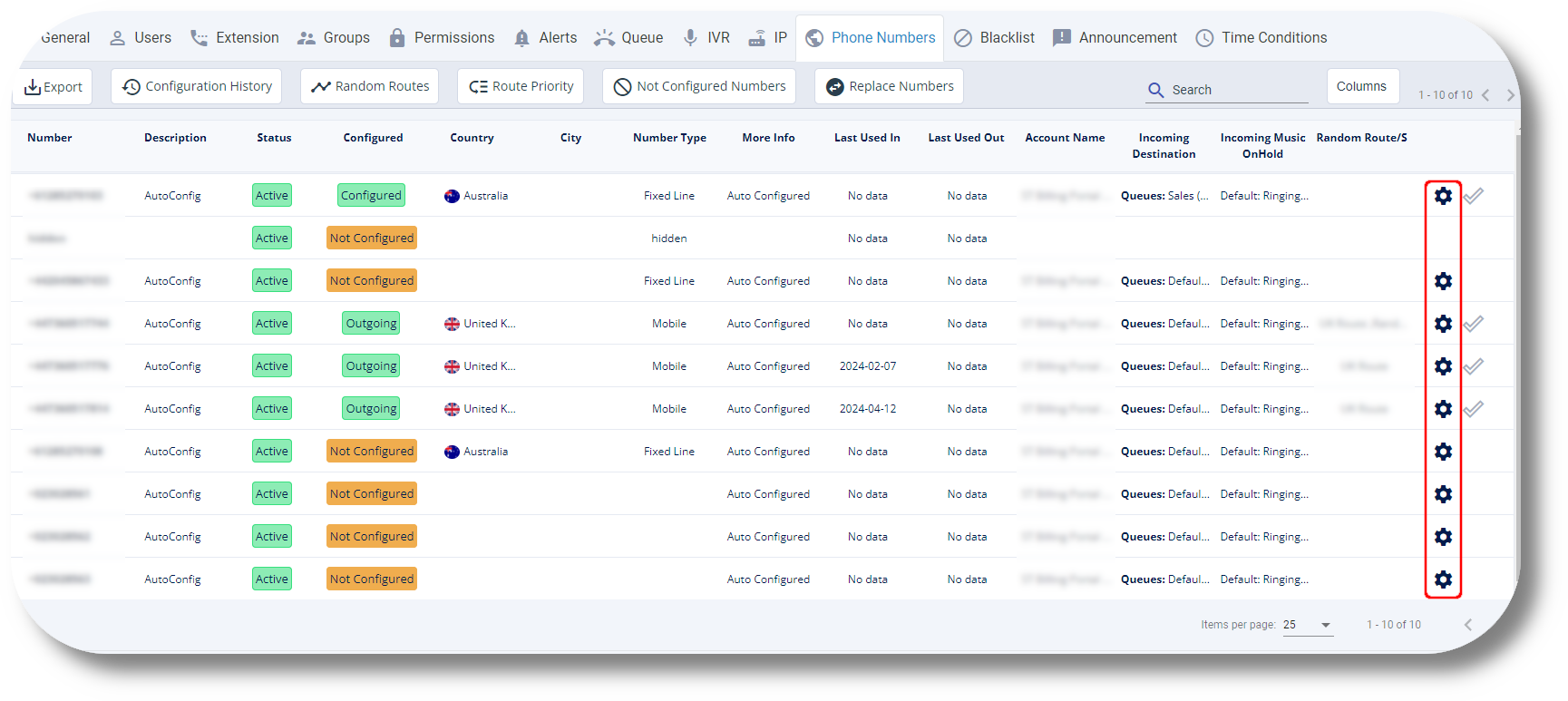Image resolution: width=1568 pixels, height=701 pixels.
Task: Open Configuration History
Action: (197, 86)
